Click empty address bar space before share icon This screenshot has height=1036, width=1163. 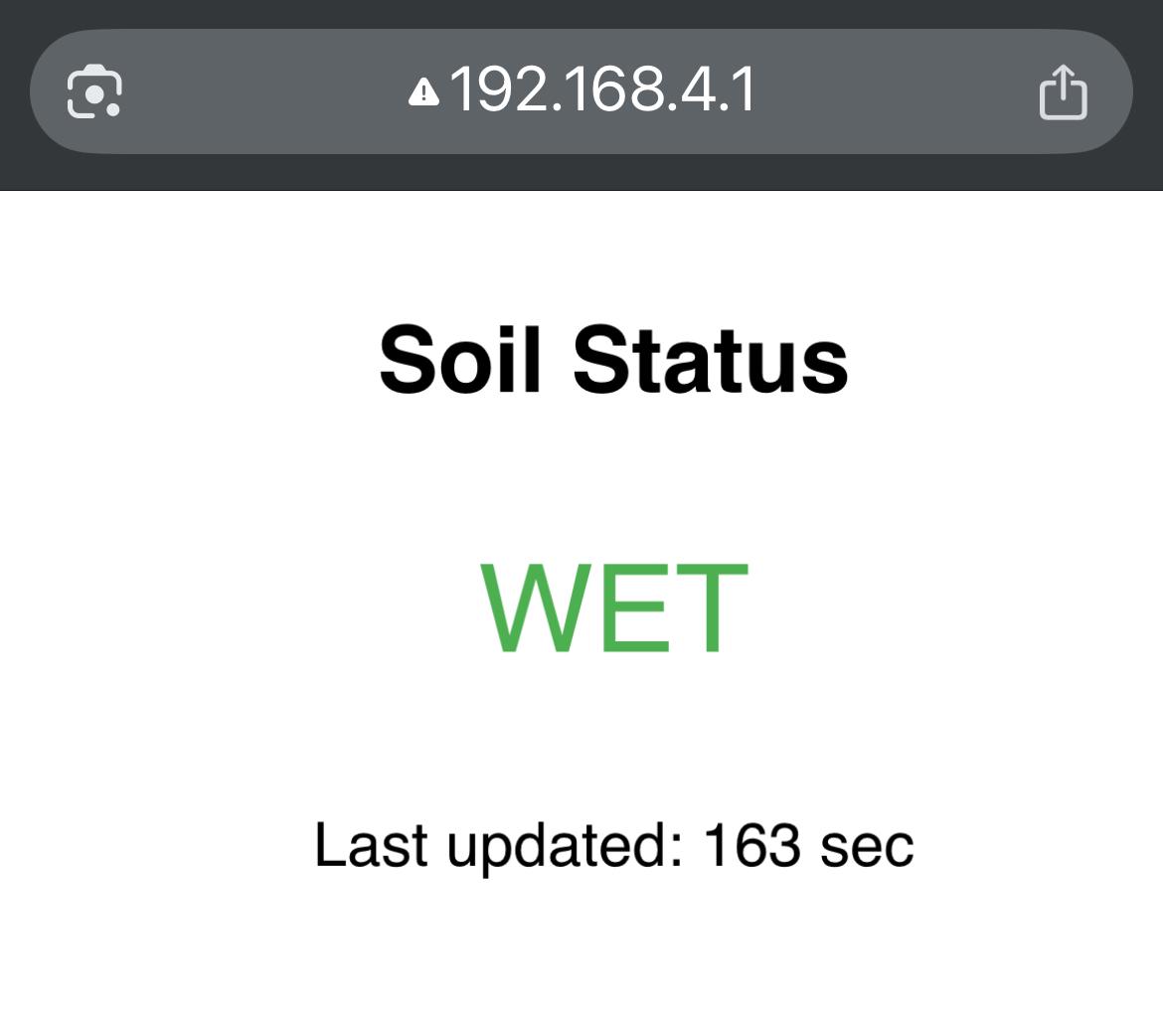tap(896, 91)
